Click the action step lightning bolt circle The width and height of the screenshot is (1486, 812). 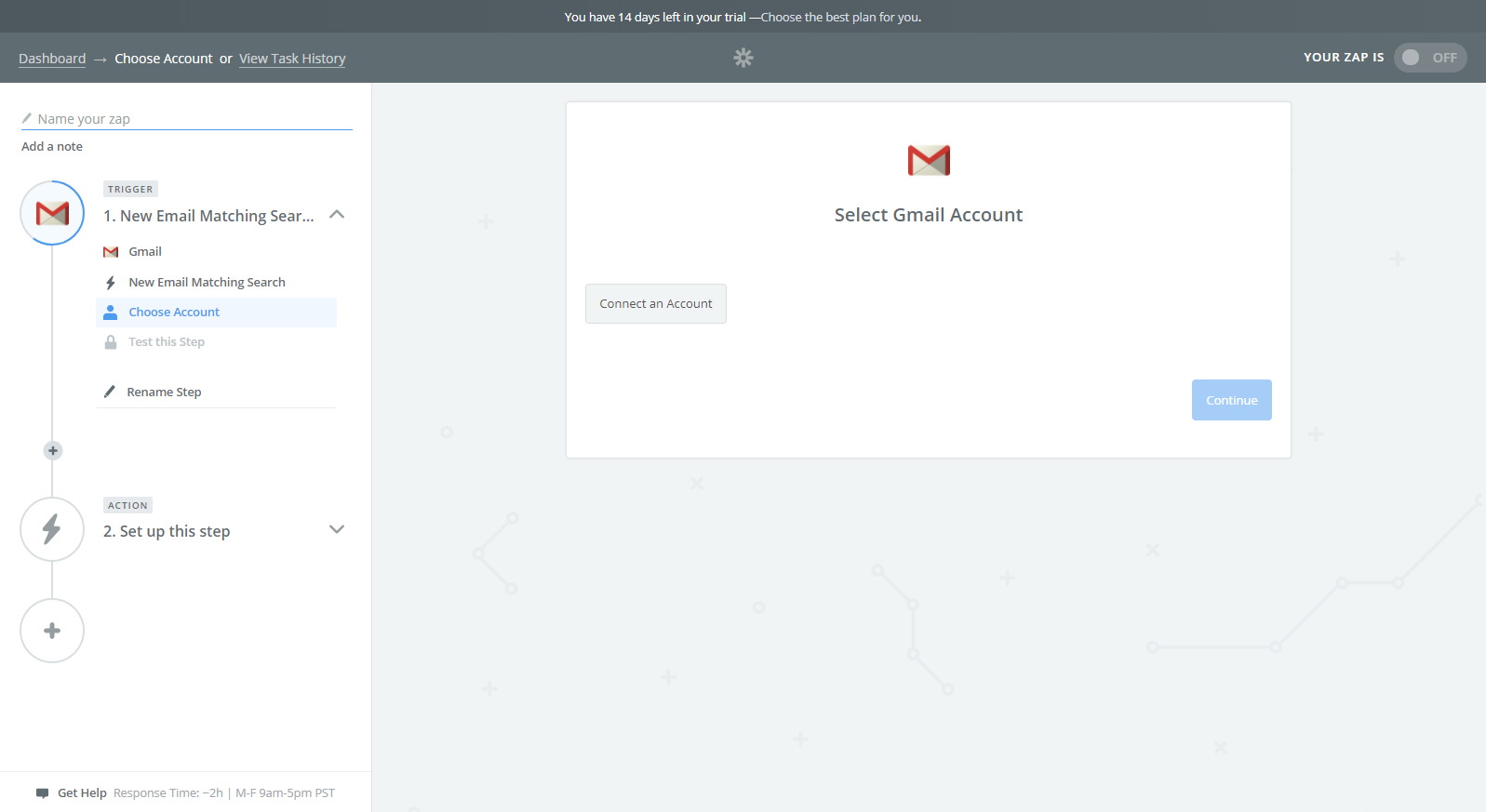(52, 529)
